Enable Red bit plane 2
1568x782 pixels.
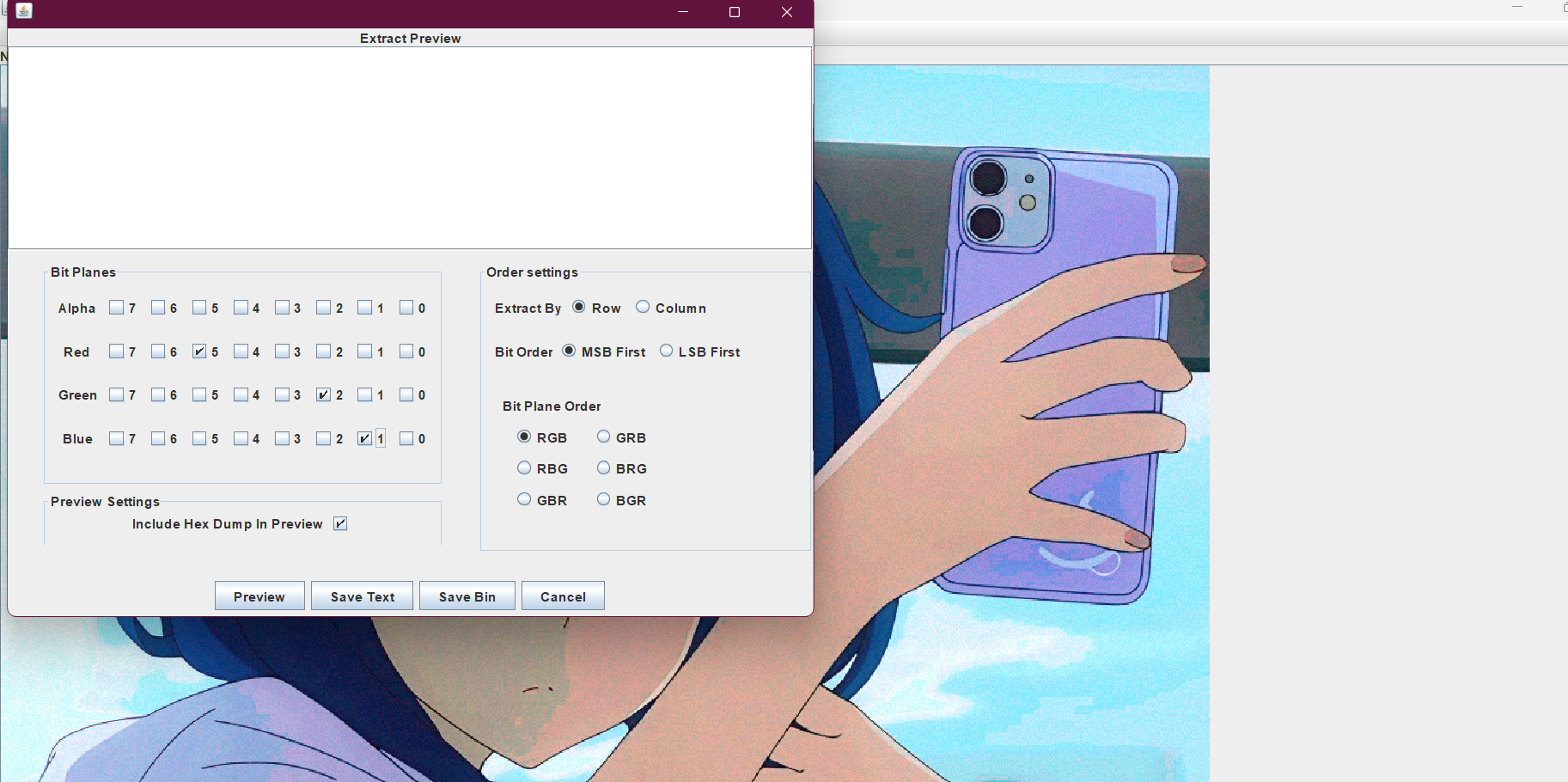coord(323,351)
